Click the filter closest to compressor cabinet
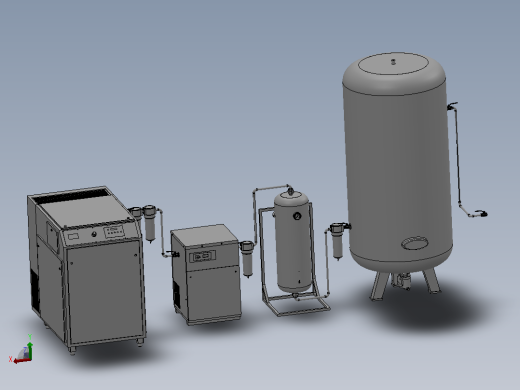This screenshot has height=390, width=520. [x=136, y=212]
